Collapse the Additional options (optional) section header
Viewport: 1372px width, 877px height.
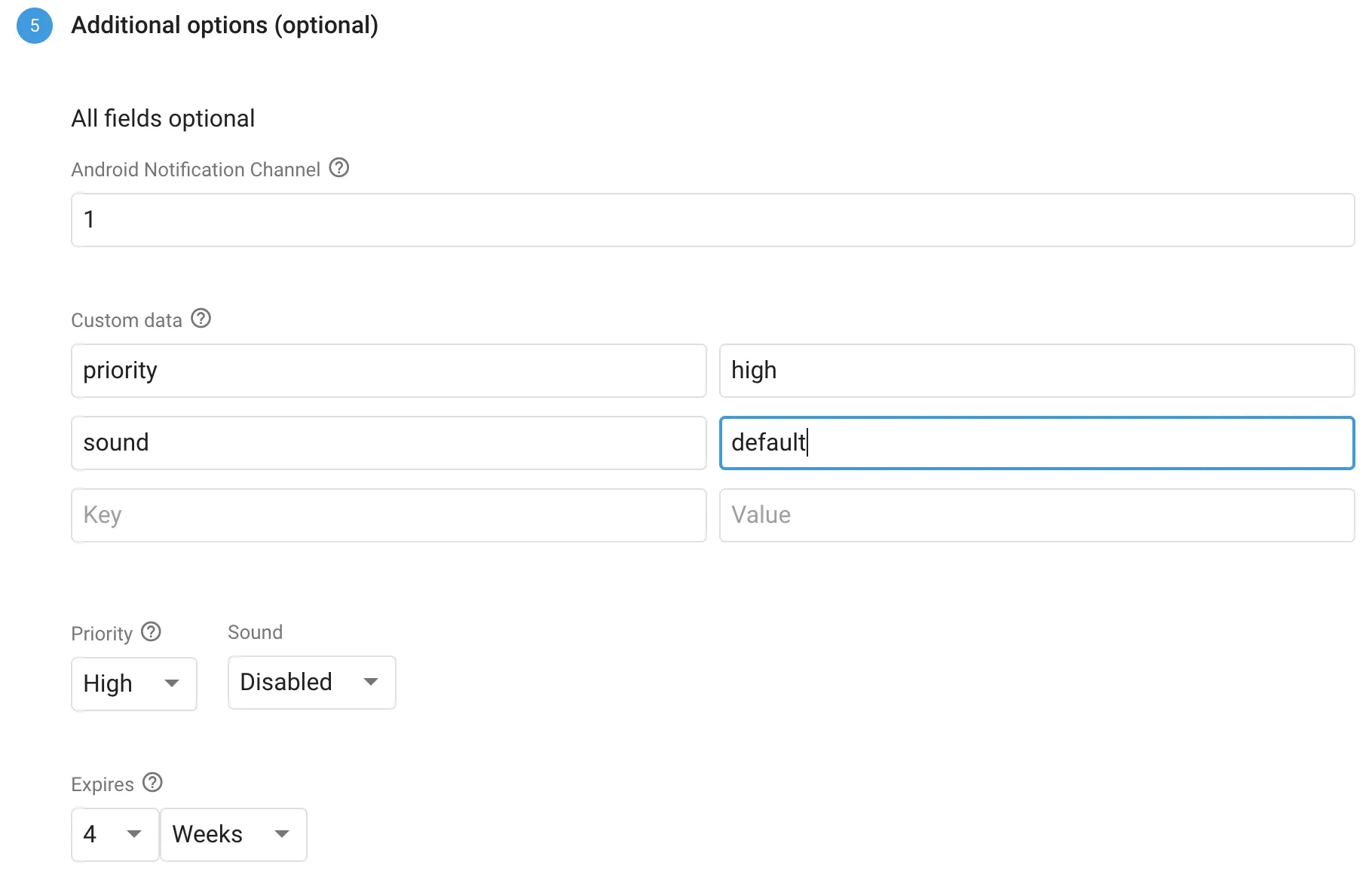[224, 26]
